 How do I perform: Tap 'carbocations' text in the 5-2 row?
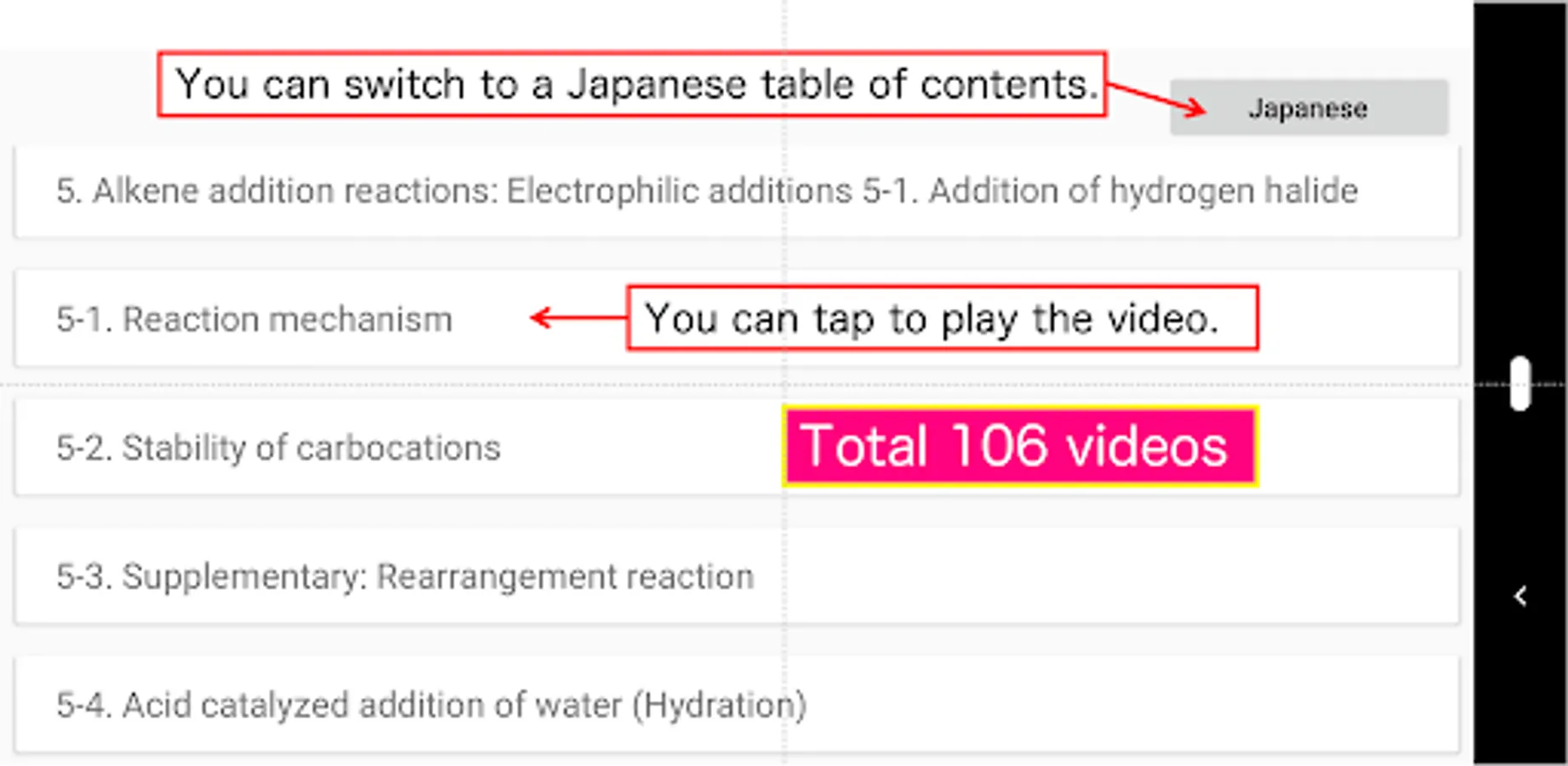click(x=398, y=448)
